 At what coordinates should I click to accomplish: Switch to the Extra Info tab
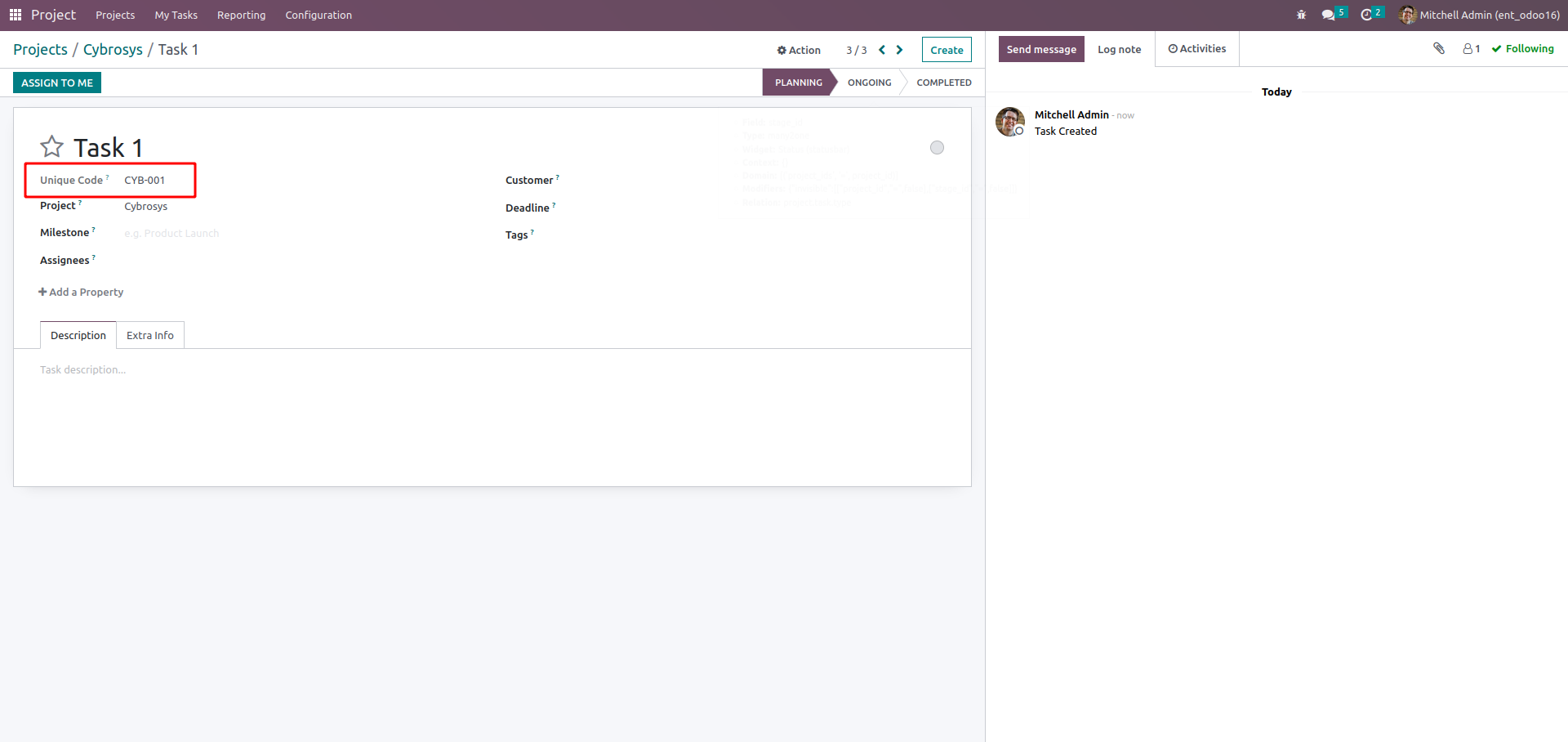[x=150, y=335]
